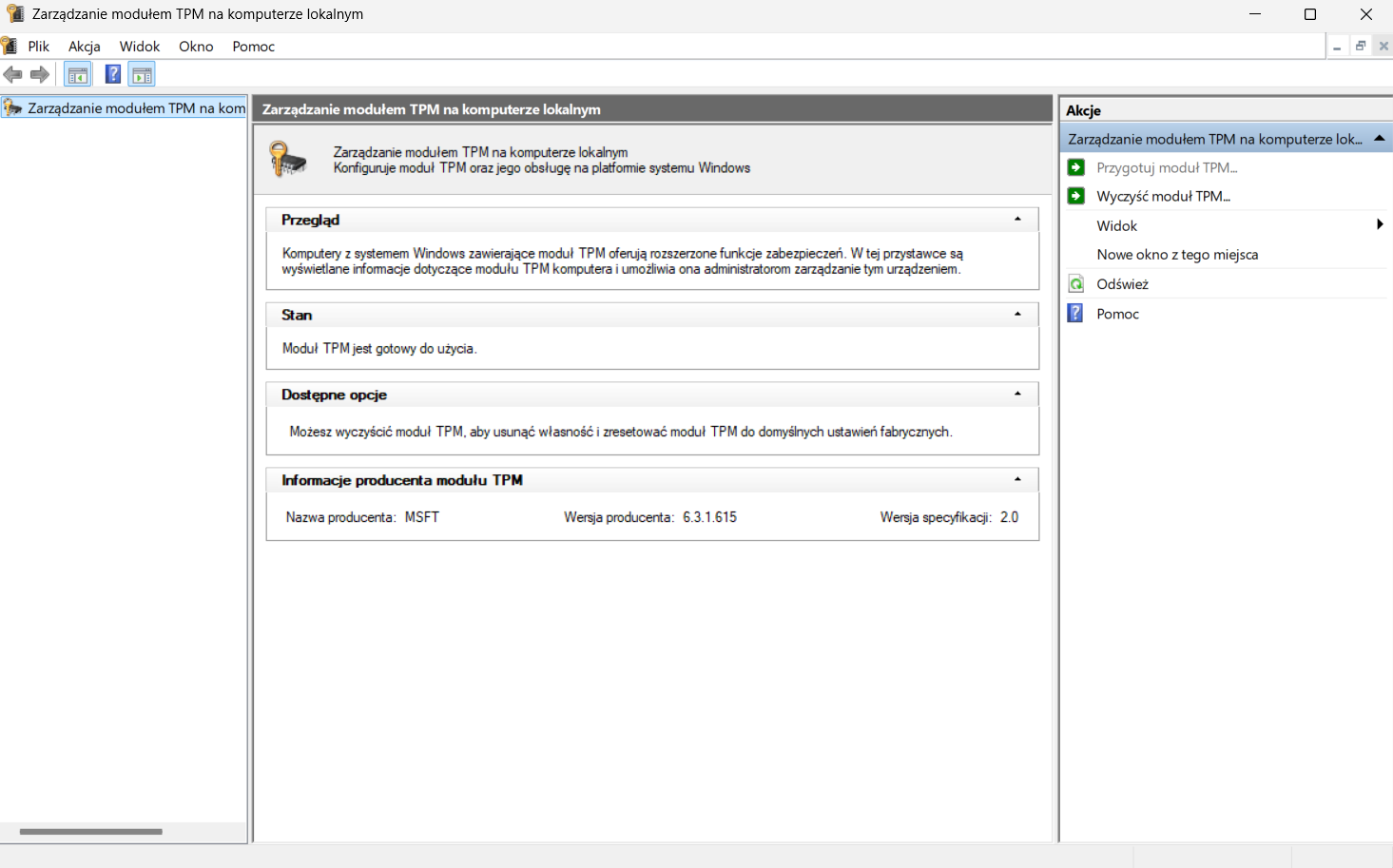This screenshot has width=1393, height=868.
Task: Click the 'Wersja specyfikacji:' label
Action: tap(936, 517)
